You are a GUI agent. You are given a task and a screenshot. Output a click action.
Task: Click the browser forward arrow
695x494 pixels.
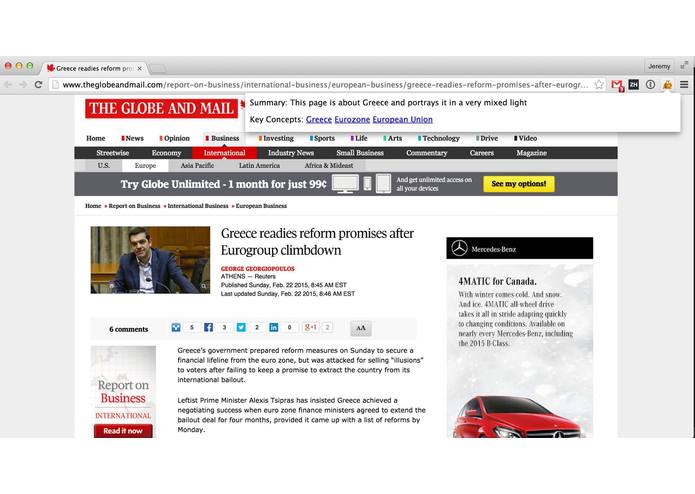tap(23, 84)
